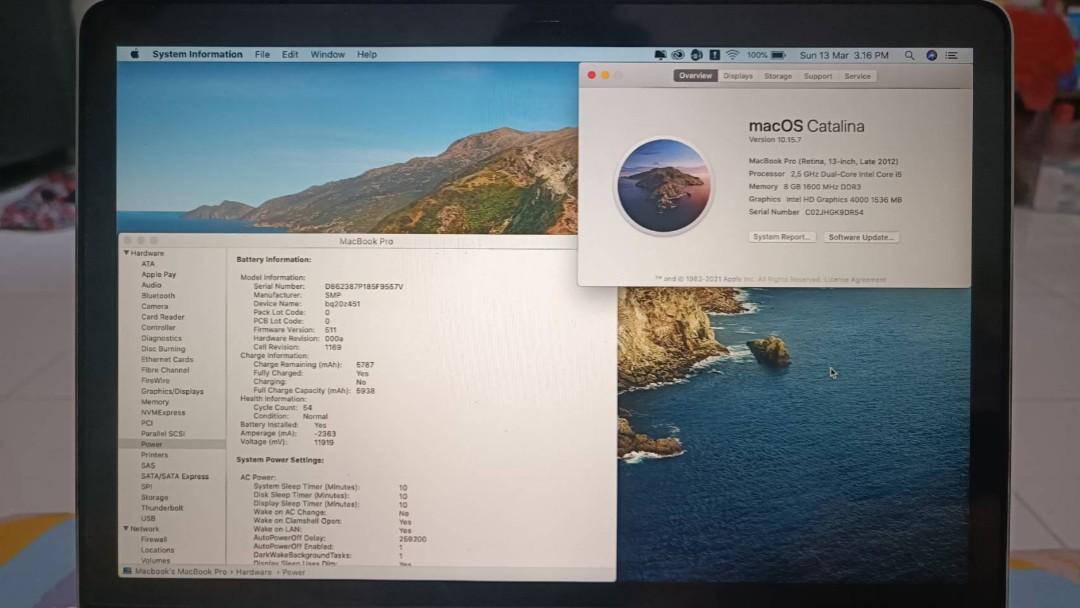Switch to the Storage tab
This screenshot has height=608, width=1080.
click(x=778, y=75)
